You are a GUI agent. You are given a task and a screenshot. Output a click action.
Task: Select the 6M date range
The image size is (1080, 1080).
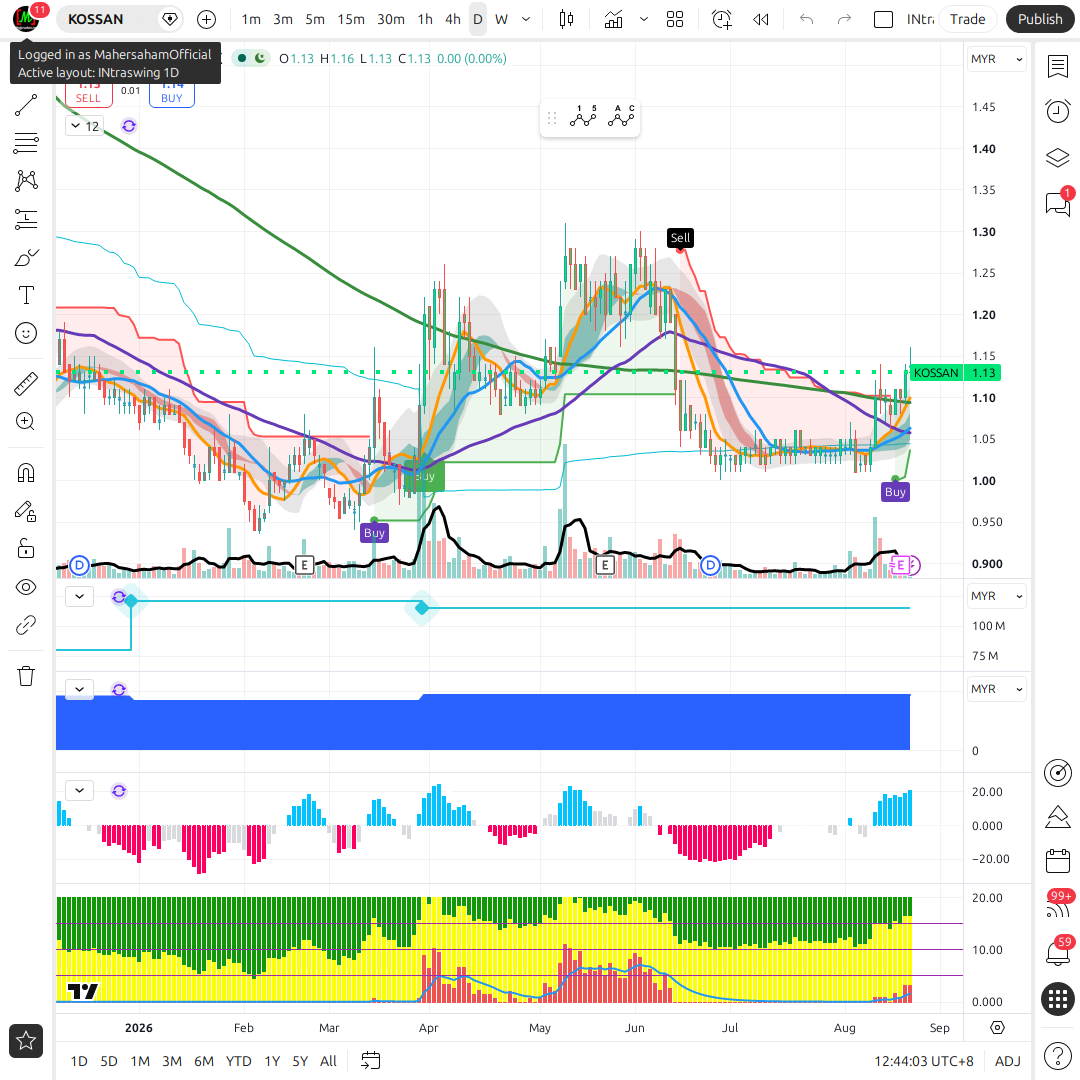tap(204, 1061)
